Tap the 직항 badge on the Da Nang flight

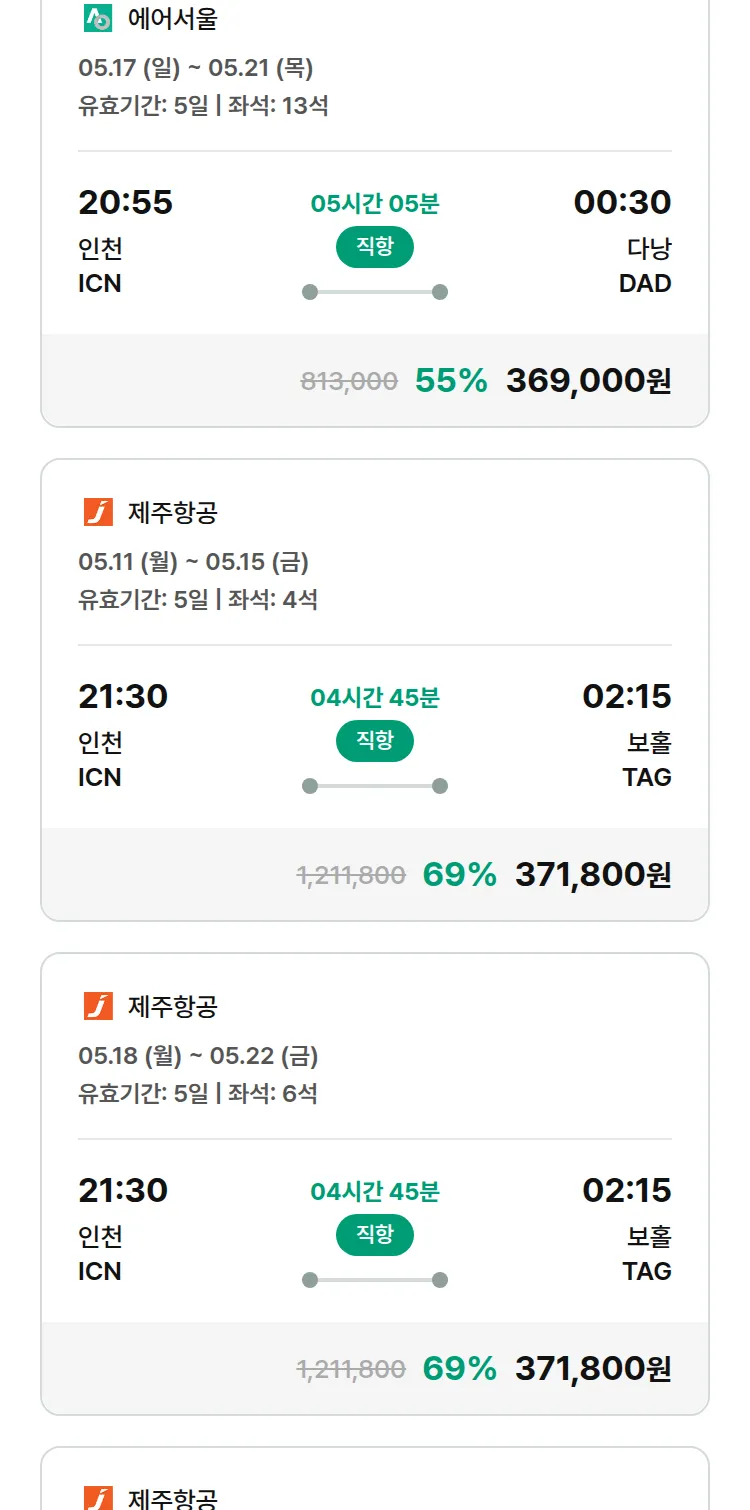(x=374, y=247)
